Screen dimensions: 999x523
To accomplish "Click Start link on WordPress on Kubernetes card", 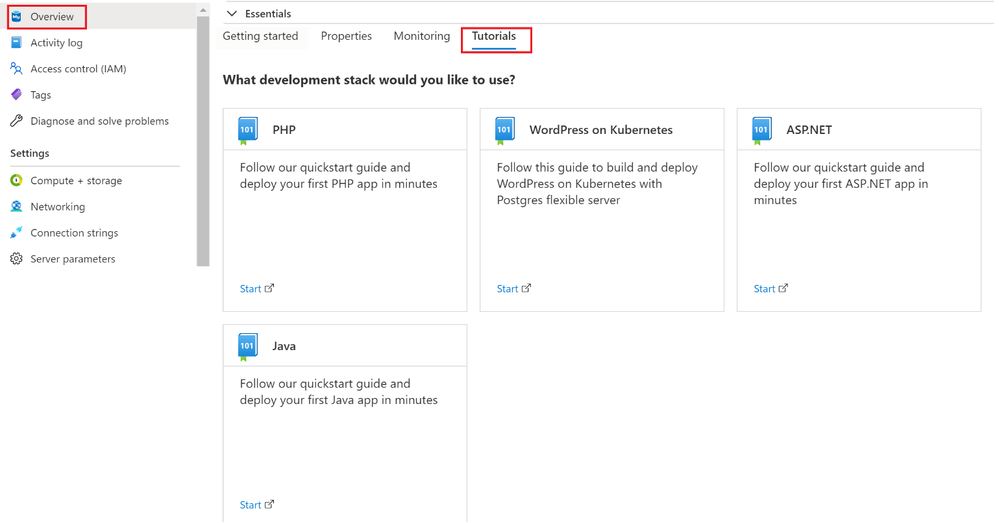I will click(x=507, y=289).
